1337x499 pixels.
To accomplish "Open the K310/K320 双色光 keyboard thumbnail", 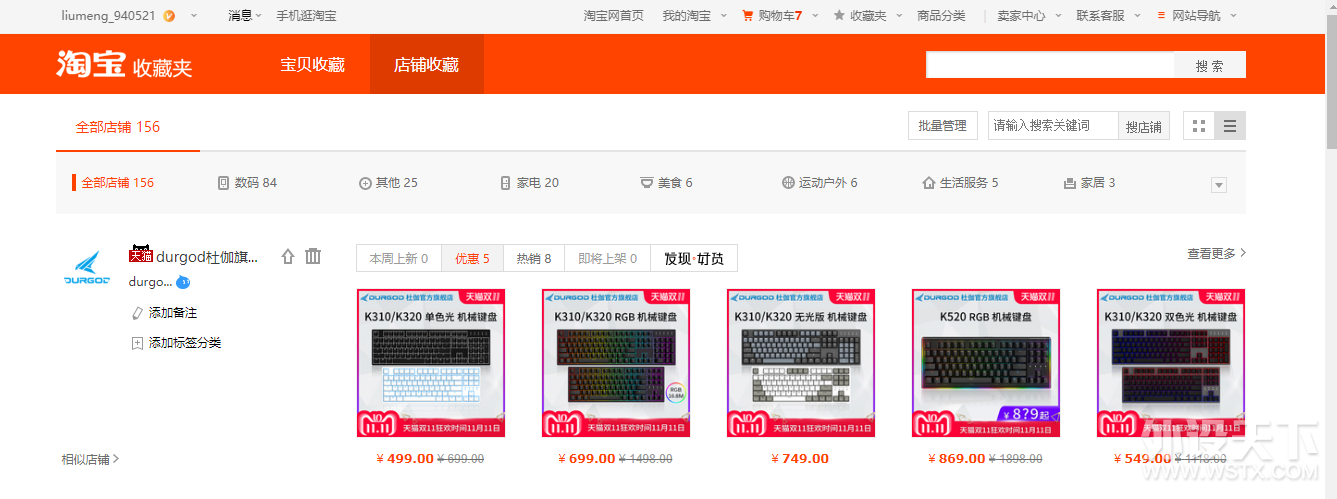I will pyautogui.click(x=1171, y=363).
